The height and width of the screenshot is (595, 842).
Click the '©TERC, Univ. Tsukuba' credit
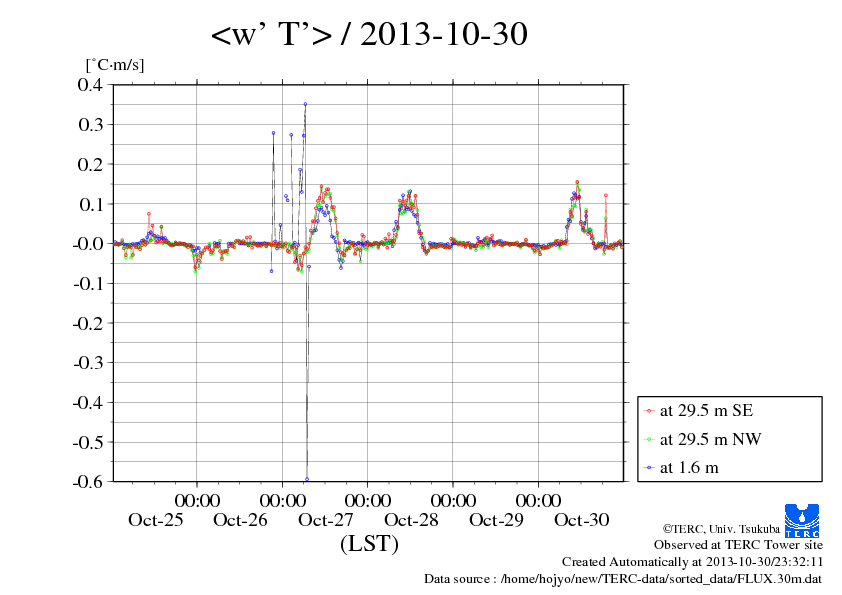(x=721, y=529)
